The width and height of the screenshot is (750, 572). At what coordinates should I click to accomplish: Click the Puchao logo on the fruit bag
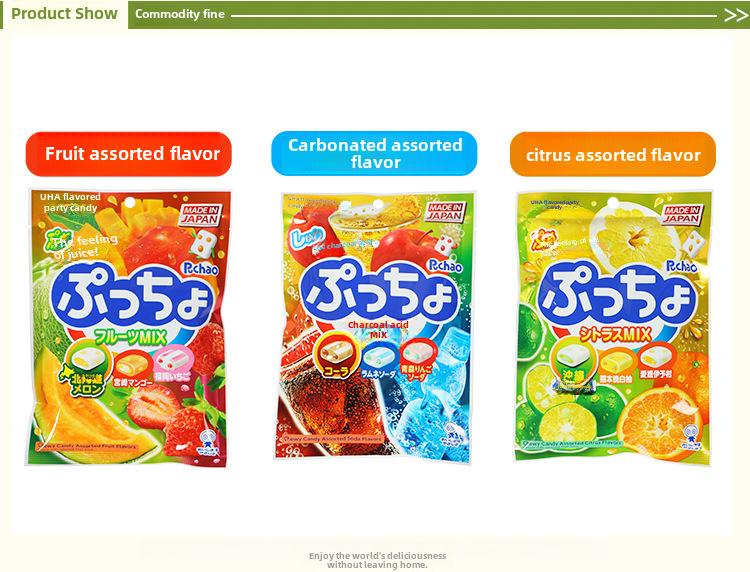pos(201,269)
